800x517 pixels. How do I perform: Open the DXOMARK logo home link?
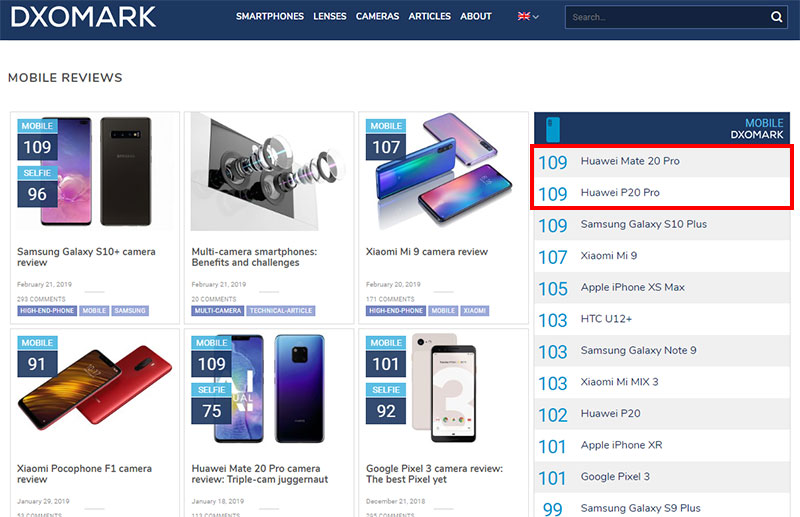[83, 17]
